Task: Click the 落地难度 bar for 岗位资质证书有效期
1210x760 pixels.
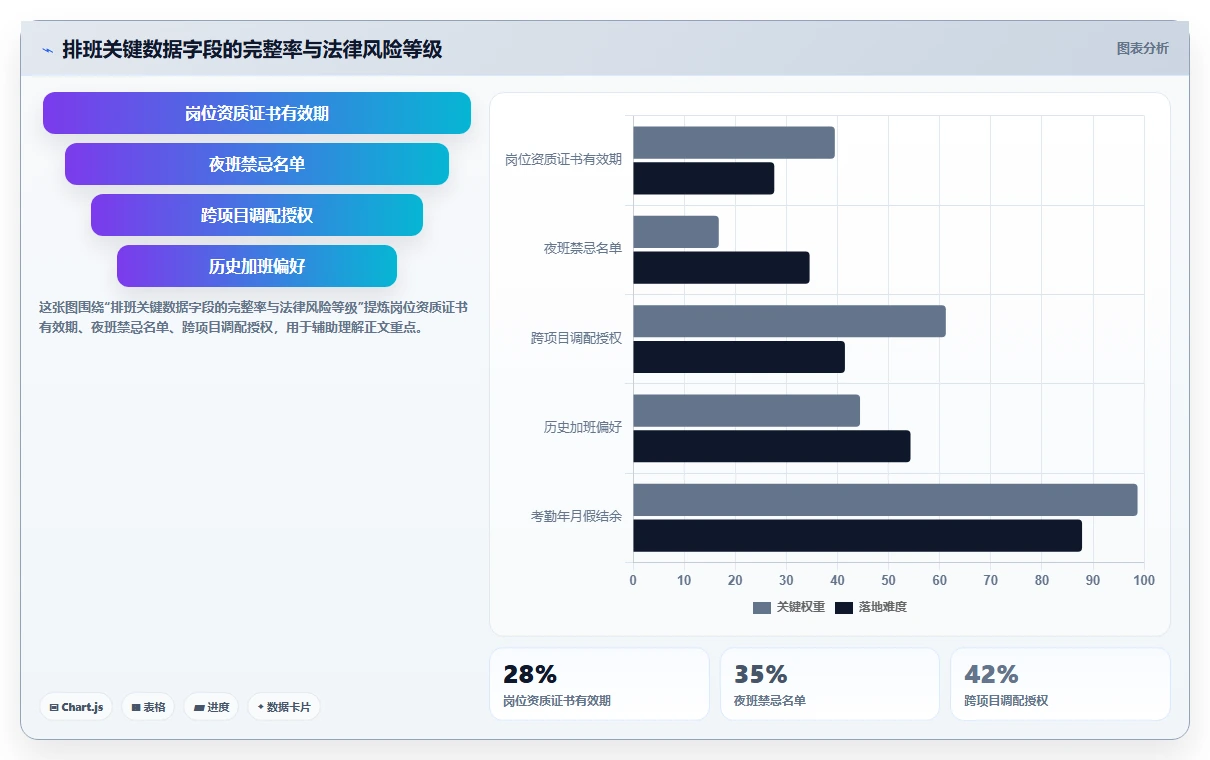Action: click(703, 178)
